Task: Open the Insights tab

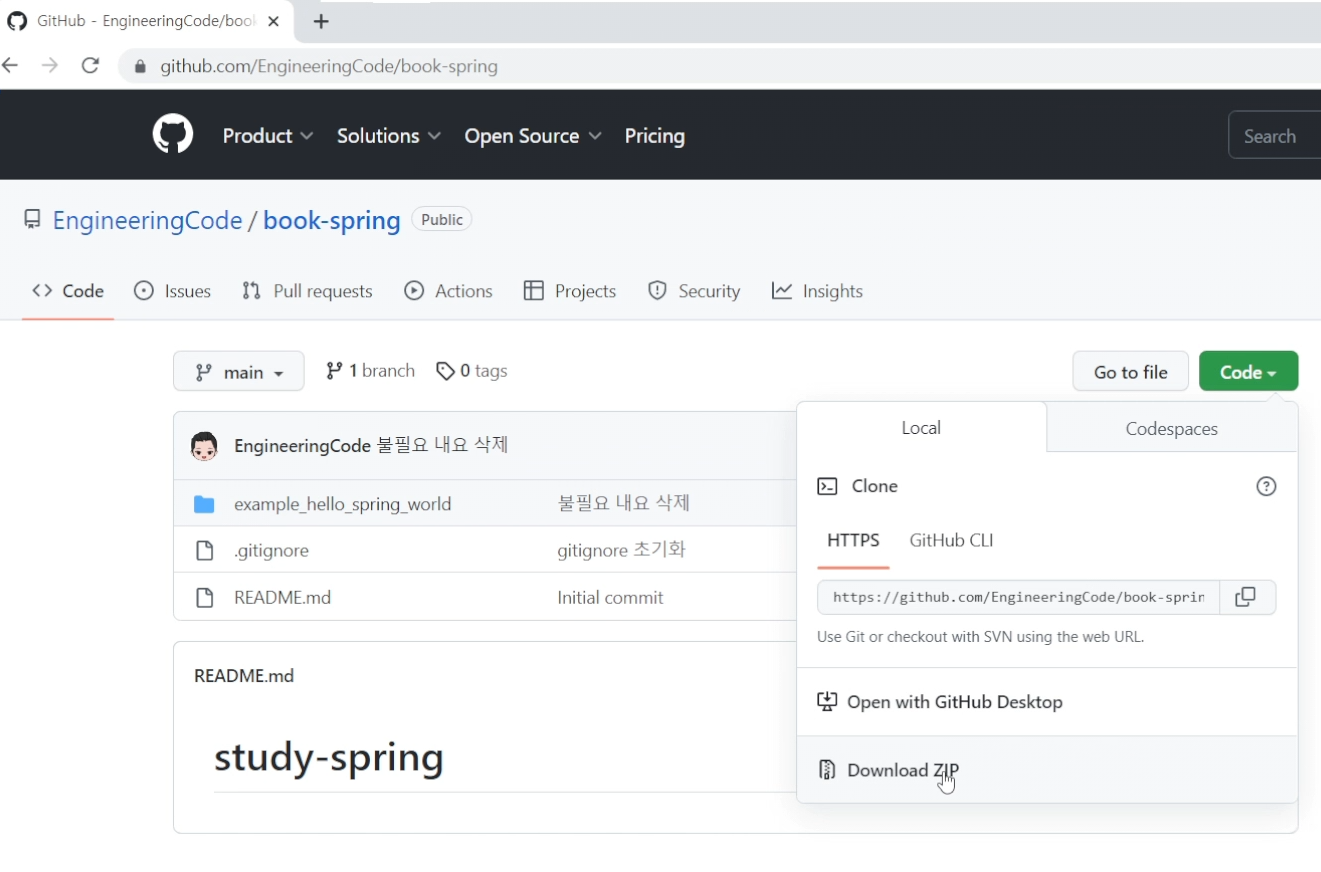Action: (817, 291)
